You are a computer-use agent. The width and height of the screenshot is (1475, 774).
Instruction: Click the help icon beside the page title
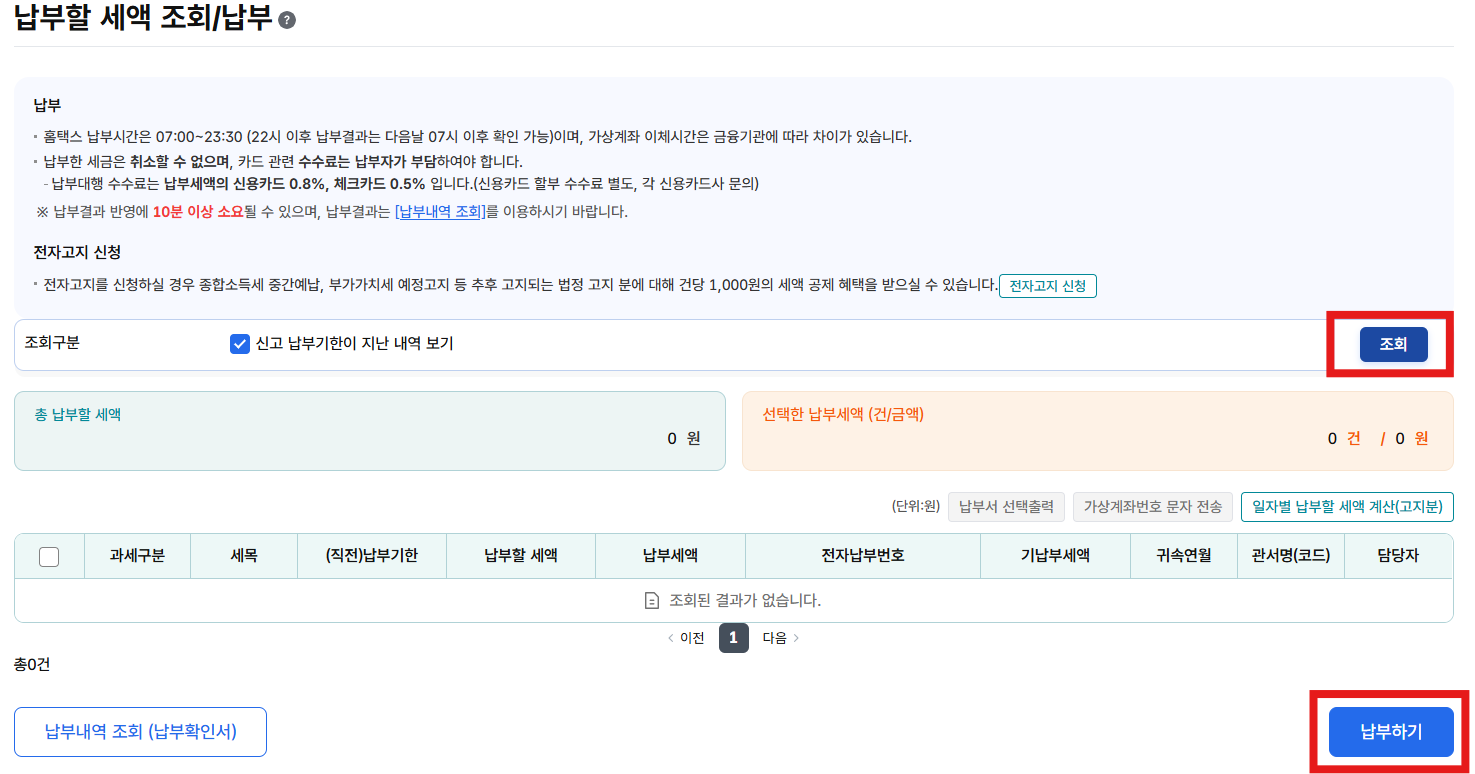tap(287, 20)
